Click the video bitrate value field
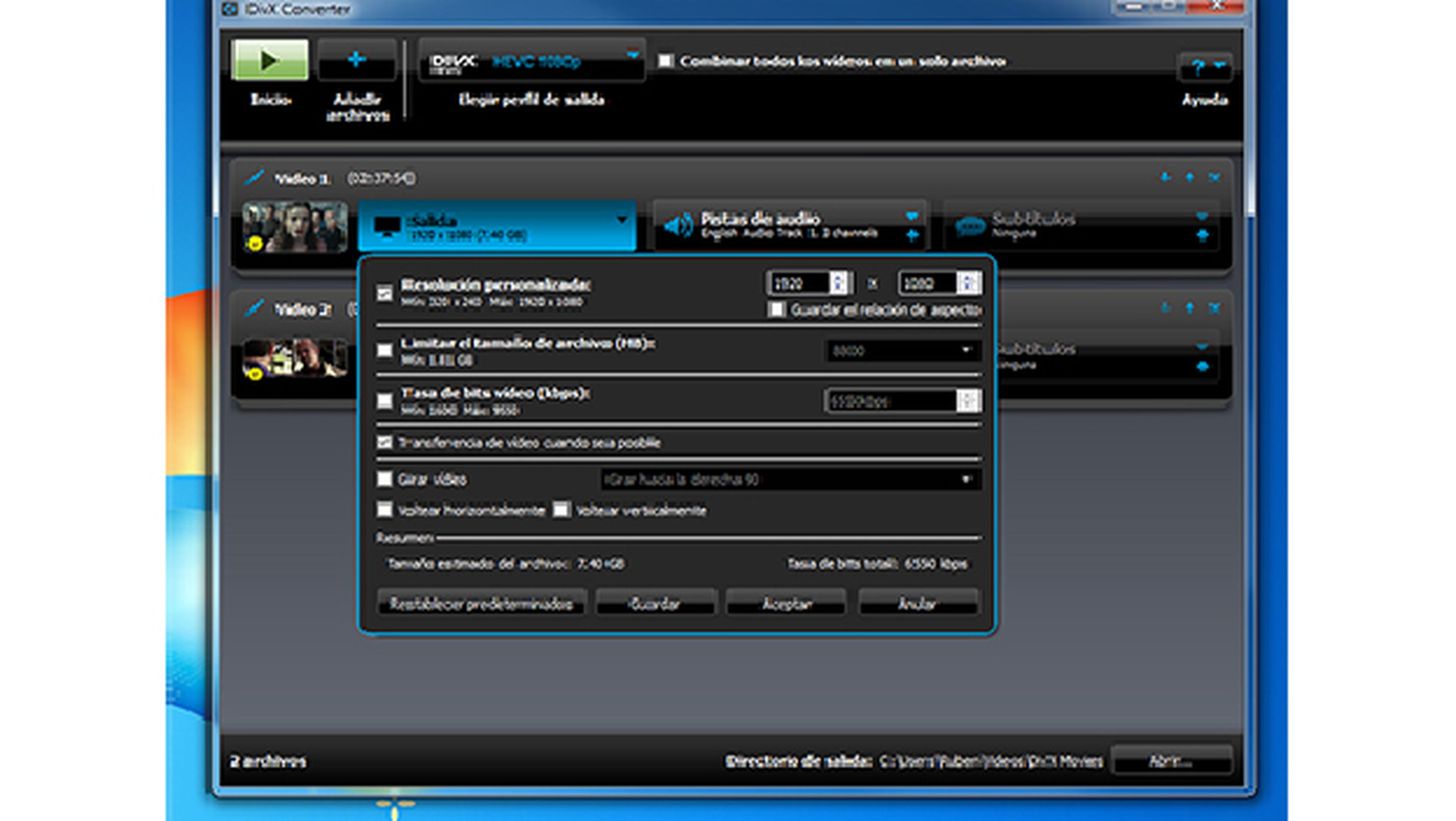The width and height of the screenshot is (1456, 821). pyautogui.click(x=891, y=401)
